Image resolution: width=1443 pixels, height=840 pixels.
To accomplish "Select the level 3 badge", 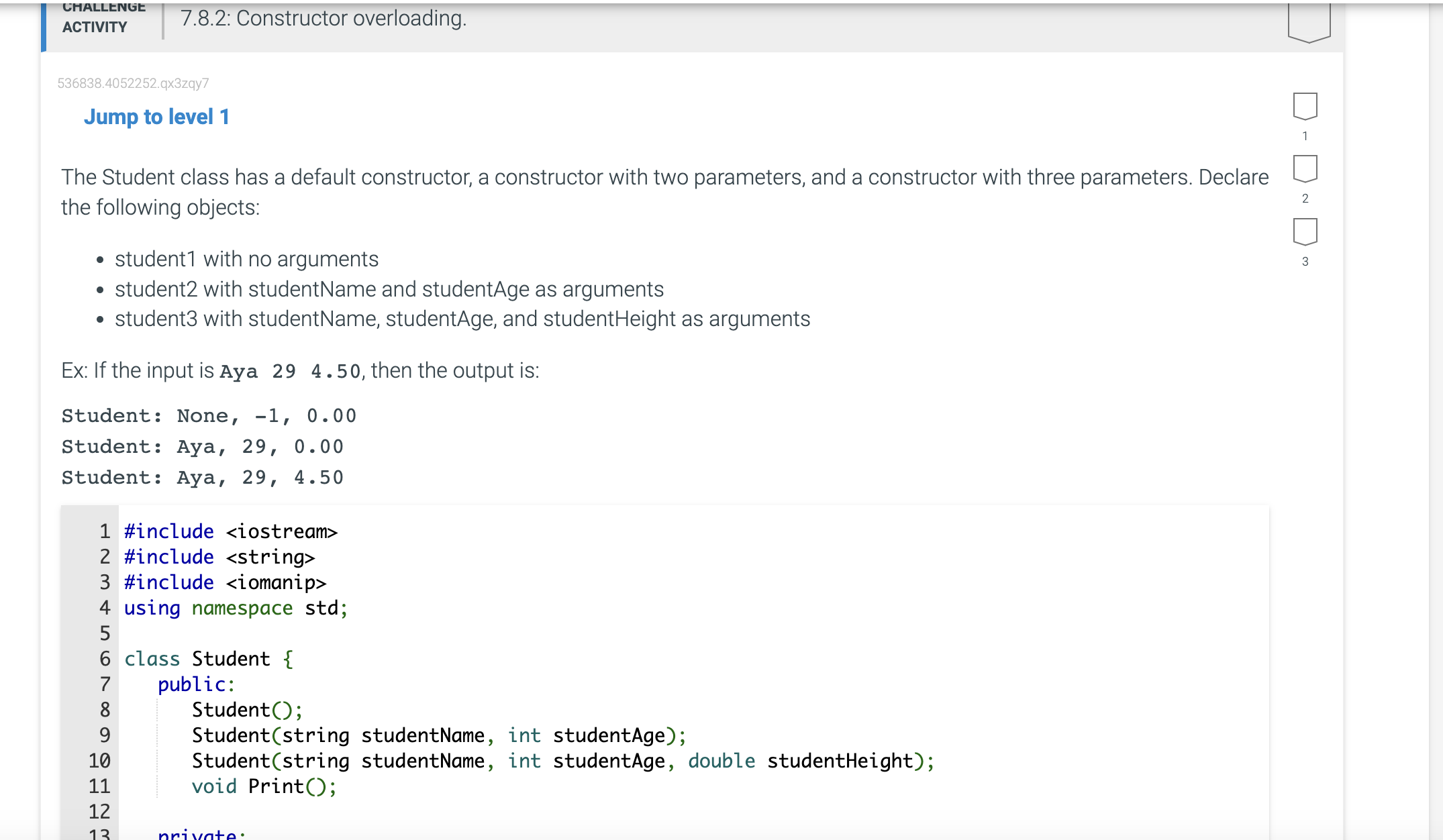I will point(1305,232).
